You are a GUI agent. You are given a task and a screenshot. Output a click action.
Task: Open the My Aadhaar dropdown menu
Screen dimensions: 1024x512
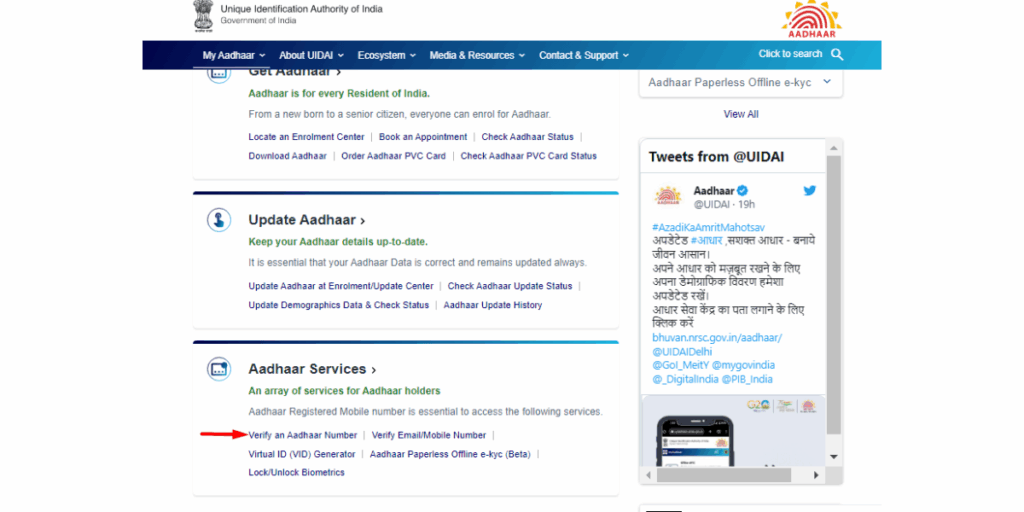pos(233,56)
